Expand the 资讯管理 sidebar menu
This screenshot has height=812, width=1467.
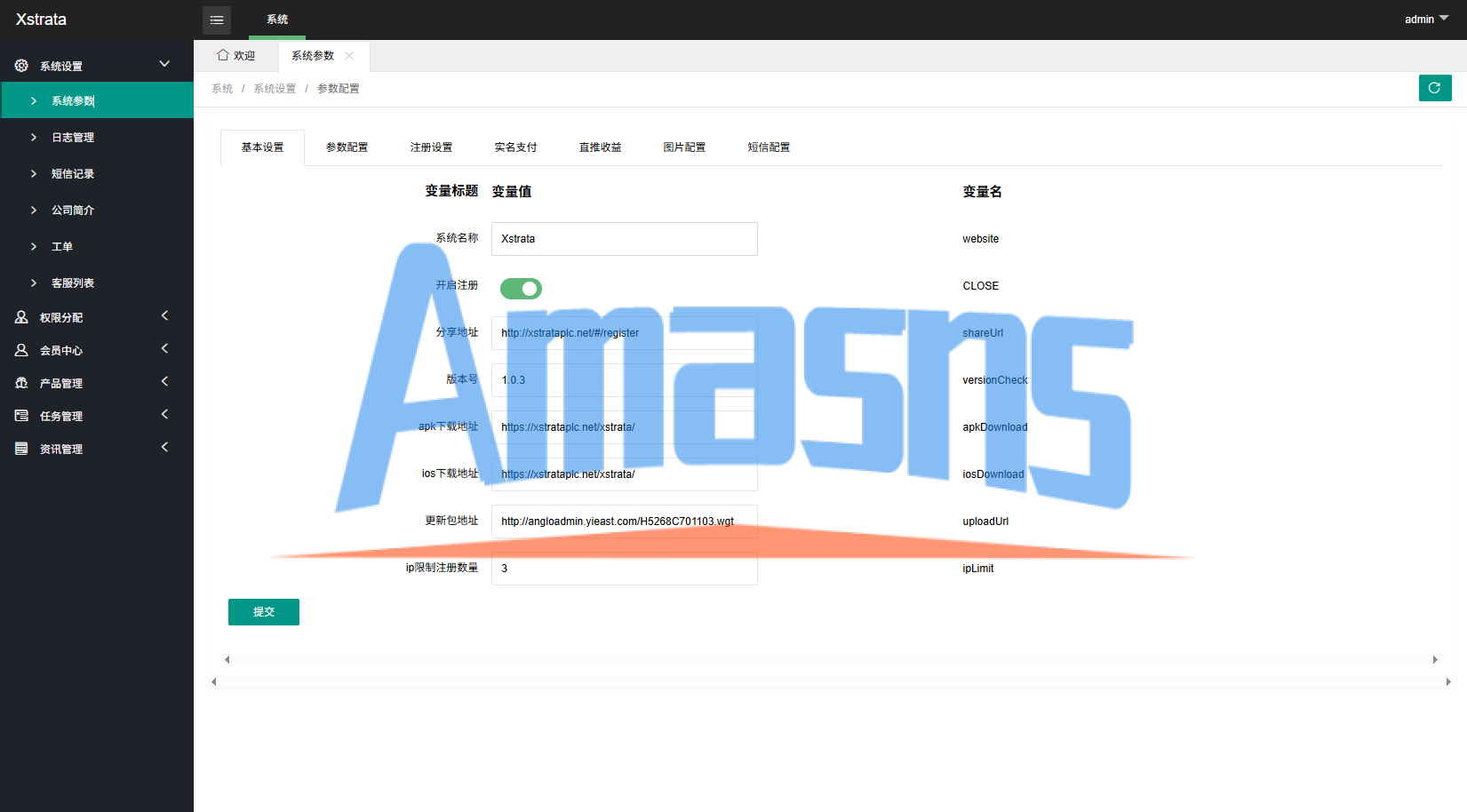coord(164,447)
